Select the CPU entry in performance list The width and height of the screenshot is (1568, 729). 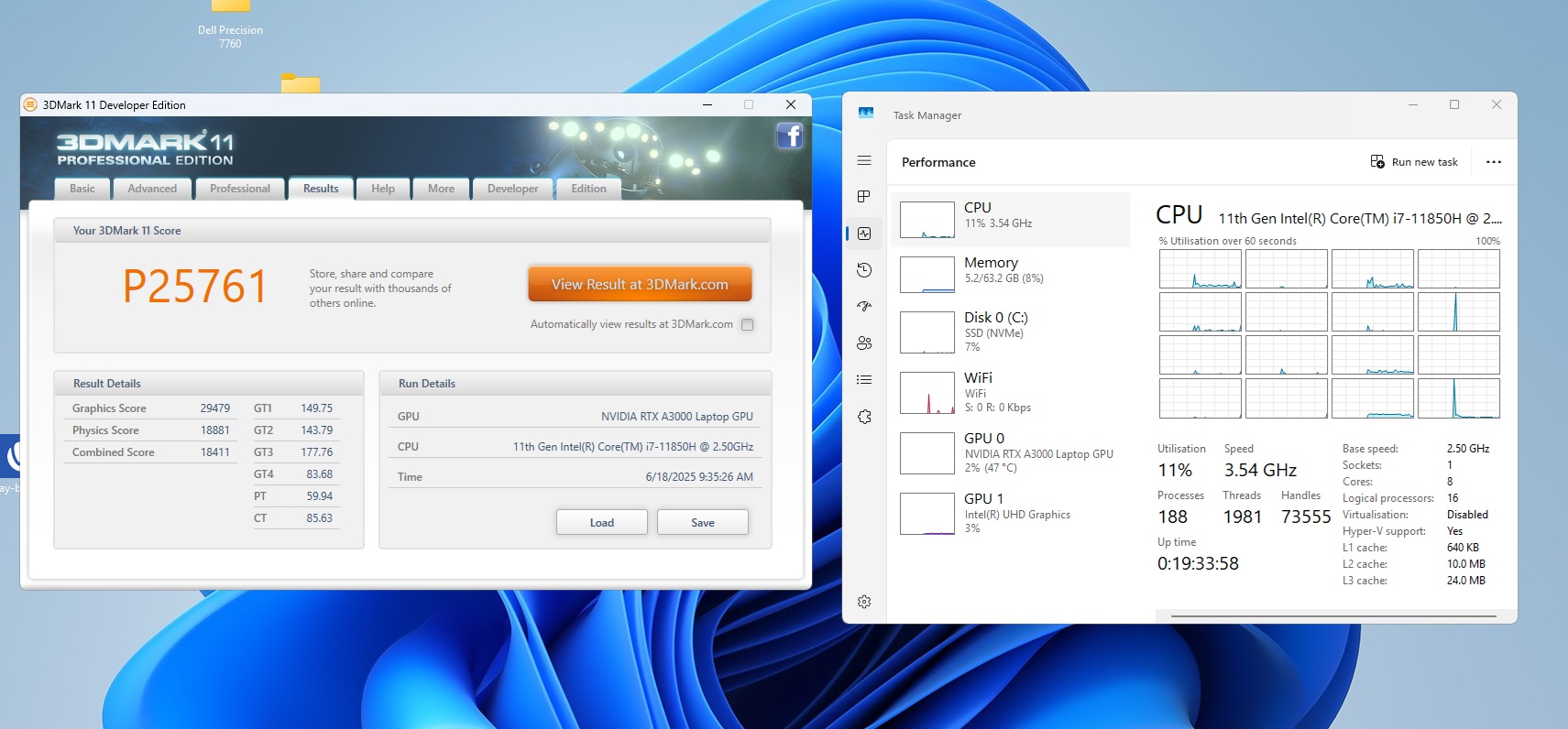[1010, 220]
